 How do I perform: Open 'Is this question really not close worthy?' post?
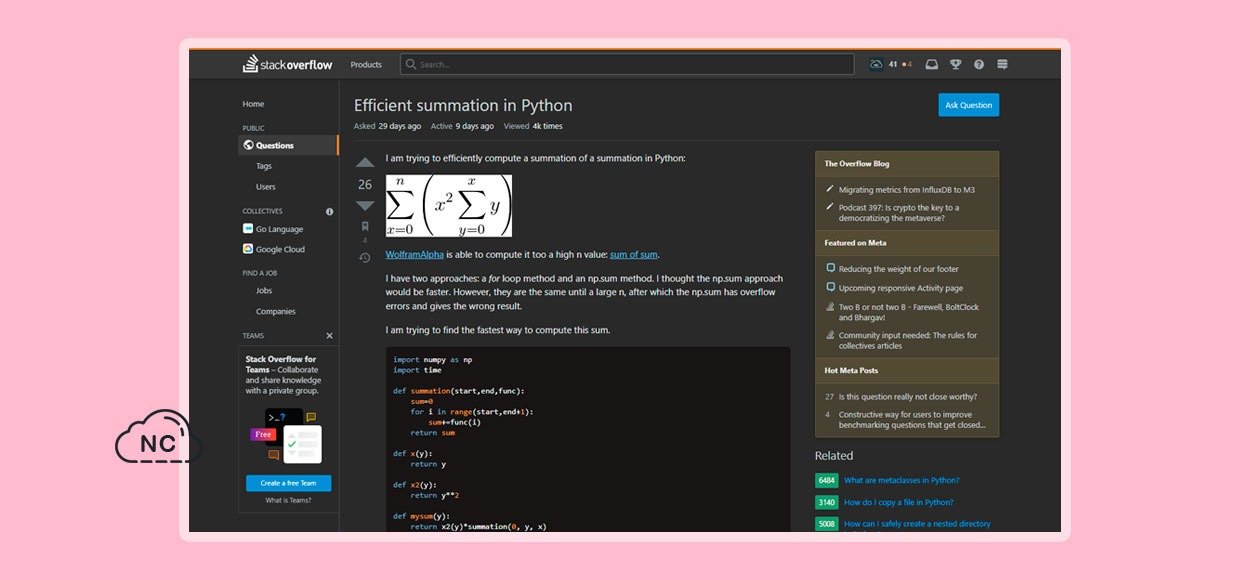coord(908,397)
